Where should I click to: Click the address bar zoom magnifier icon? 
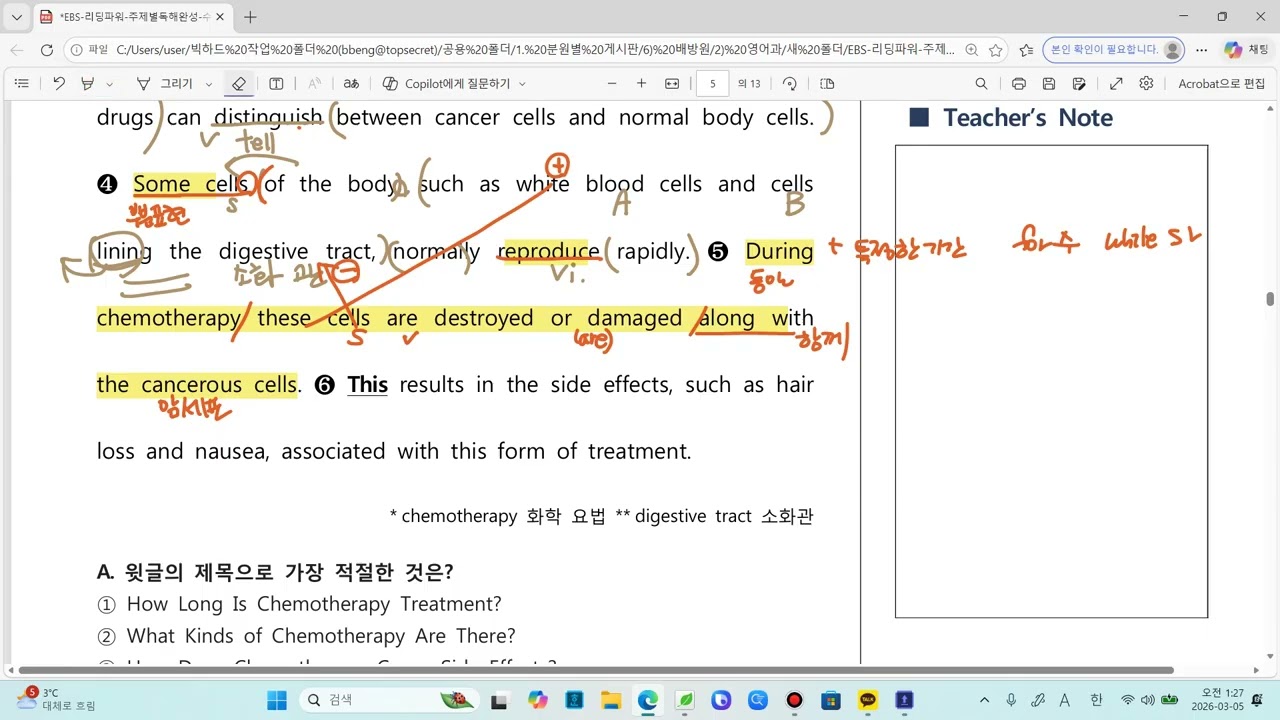(x=971, y=50)
